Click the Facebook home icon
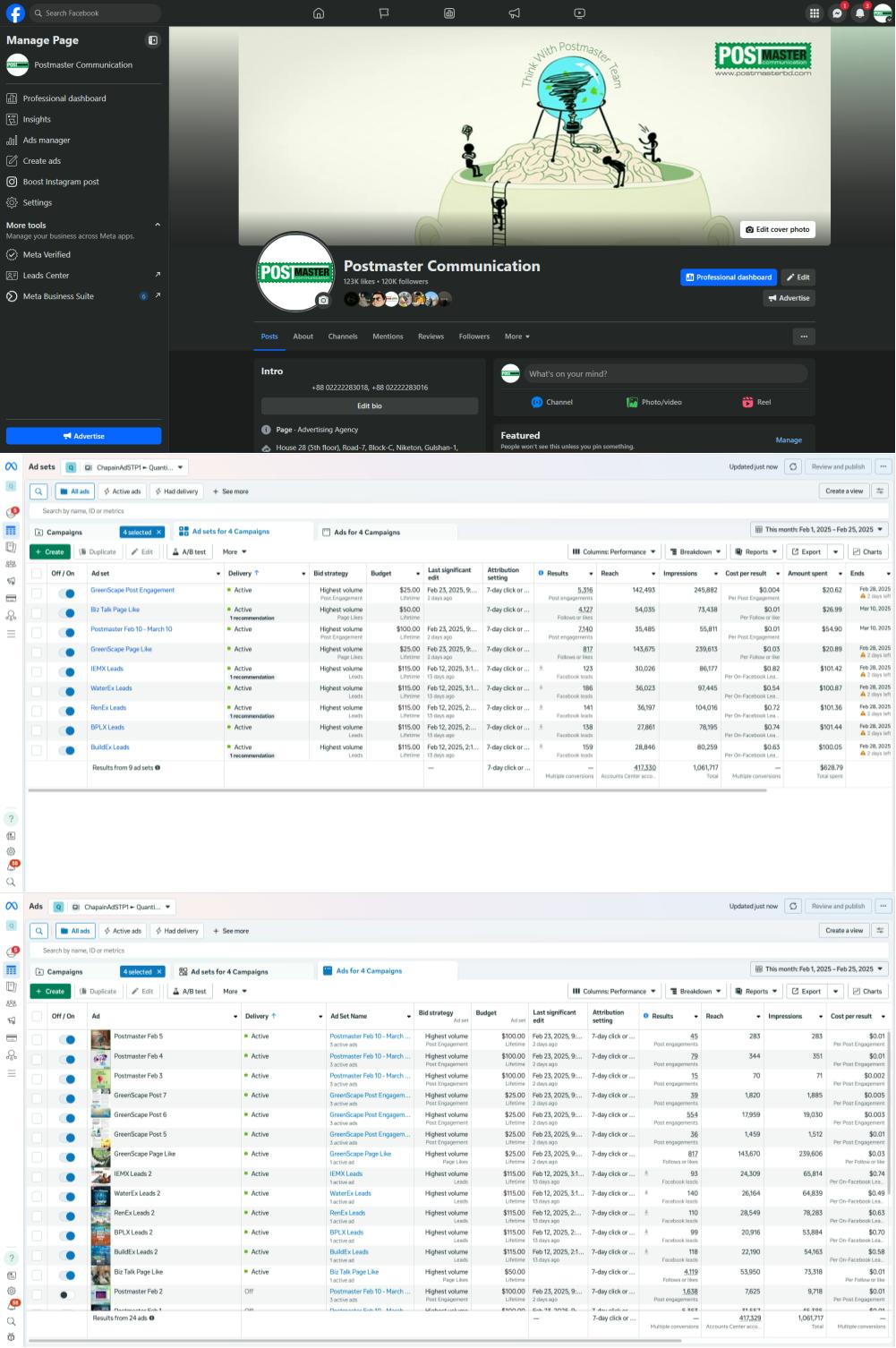Image resolution: width=896 pixels, height=1348 pixels. tap(318, 13)
